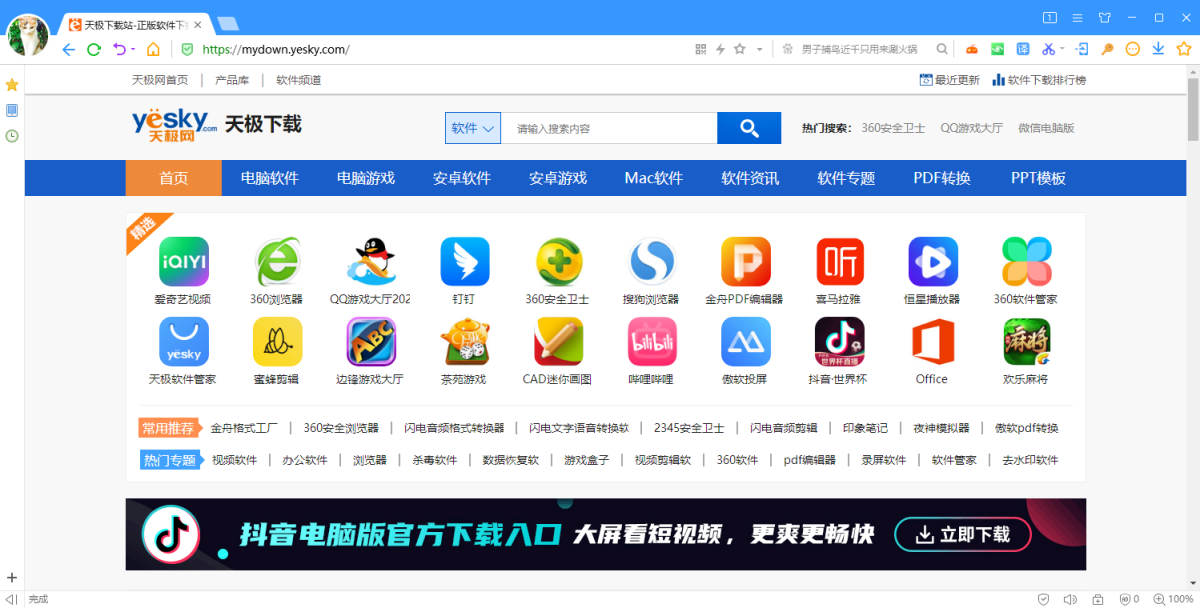This screenshot has height=608, width=1200.
Task: Click the yesky 天极网 logo
Action: coord(174,124)
